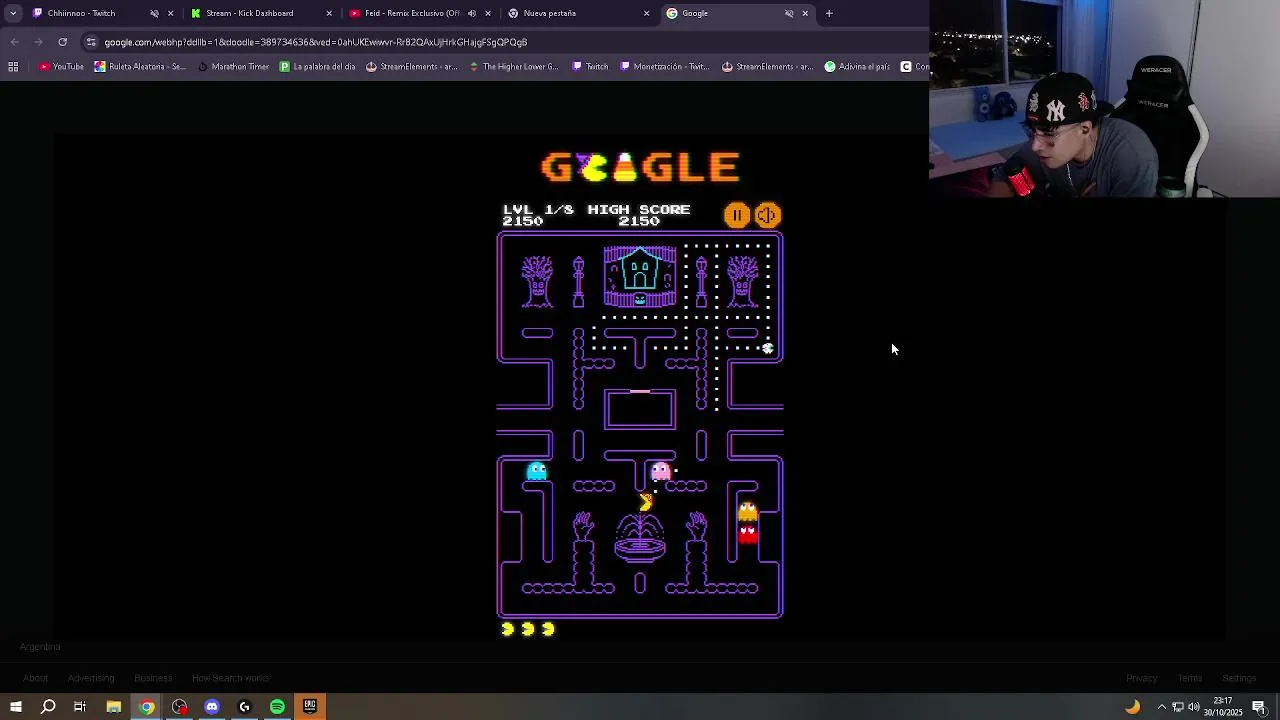Open the apps grid in bookmarks bar
This screenshot has height=720, width=1280.
click(x=13, y=67)
